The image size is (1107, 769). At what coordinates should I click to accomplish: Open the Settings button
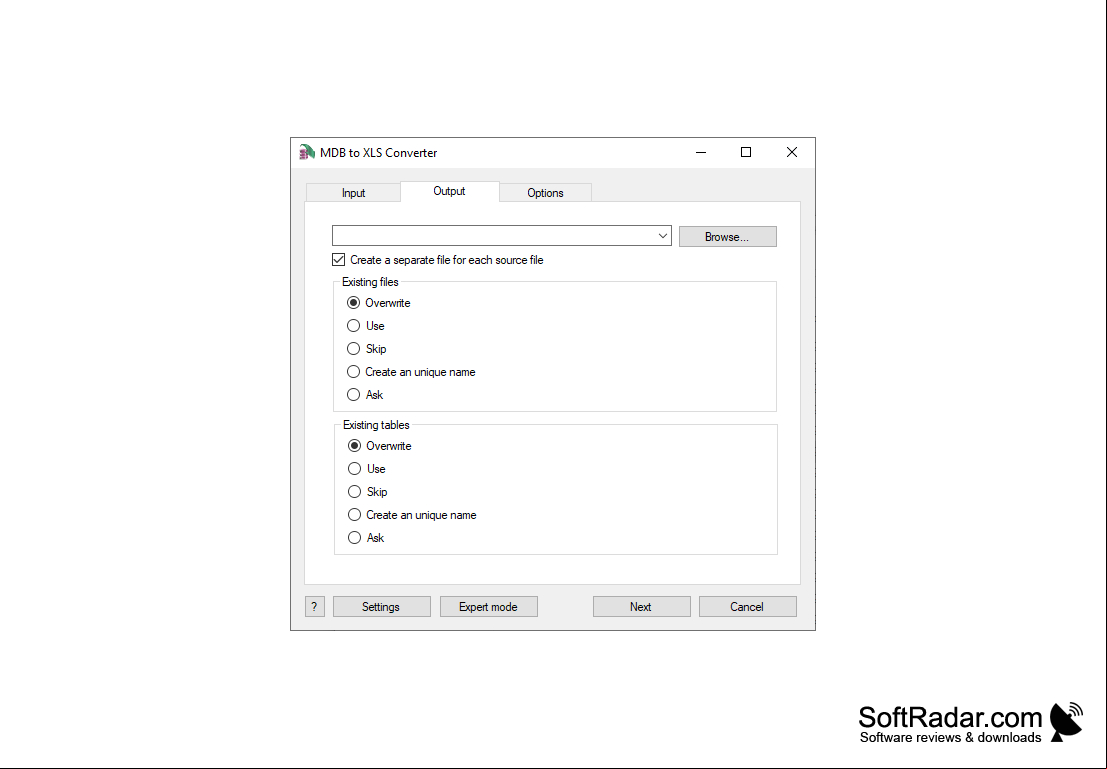click(381, 607)
